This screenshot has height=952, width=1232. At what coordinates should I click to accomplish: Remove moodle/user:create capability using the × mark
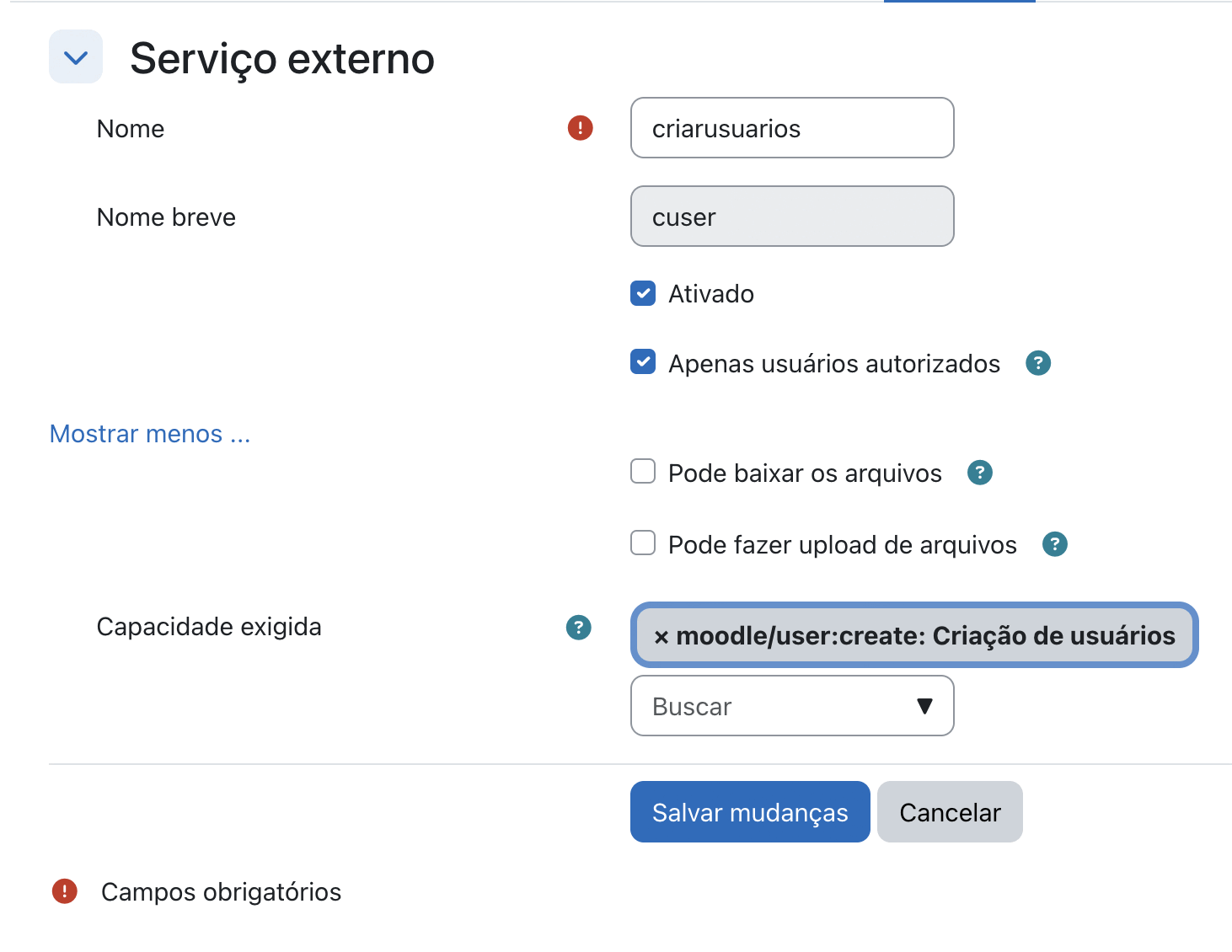[x=662, y=637]
